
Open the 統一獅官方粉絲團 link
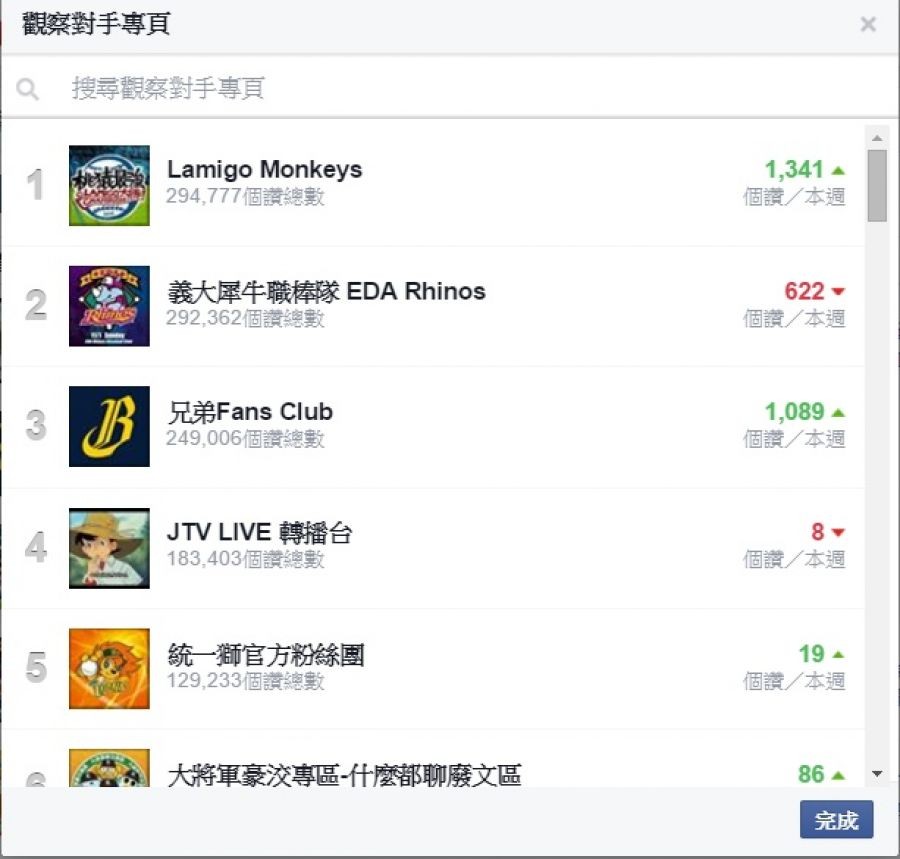266,655
